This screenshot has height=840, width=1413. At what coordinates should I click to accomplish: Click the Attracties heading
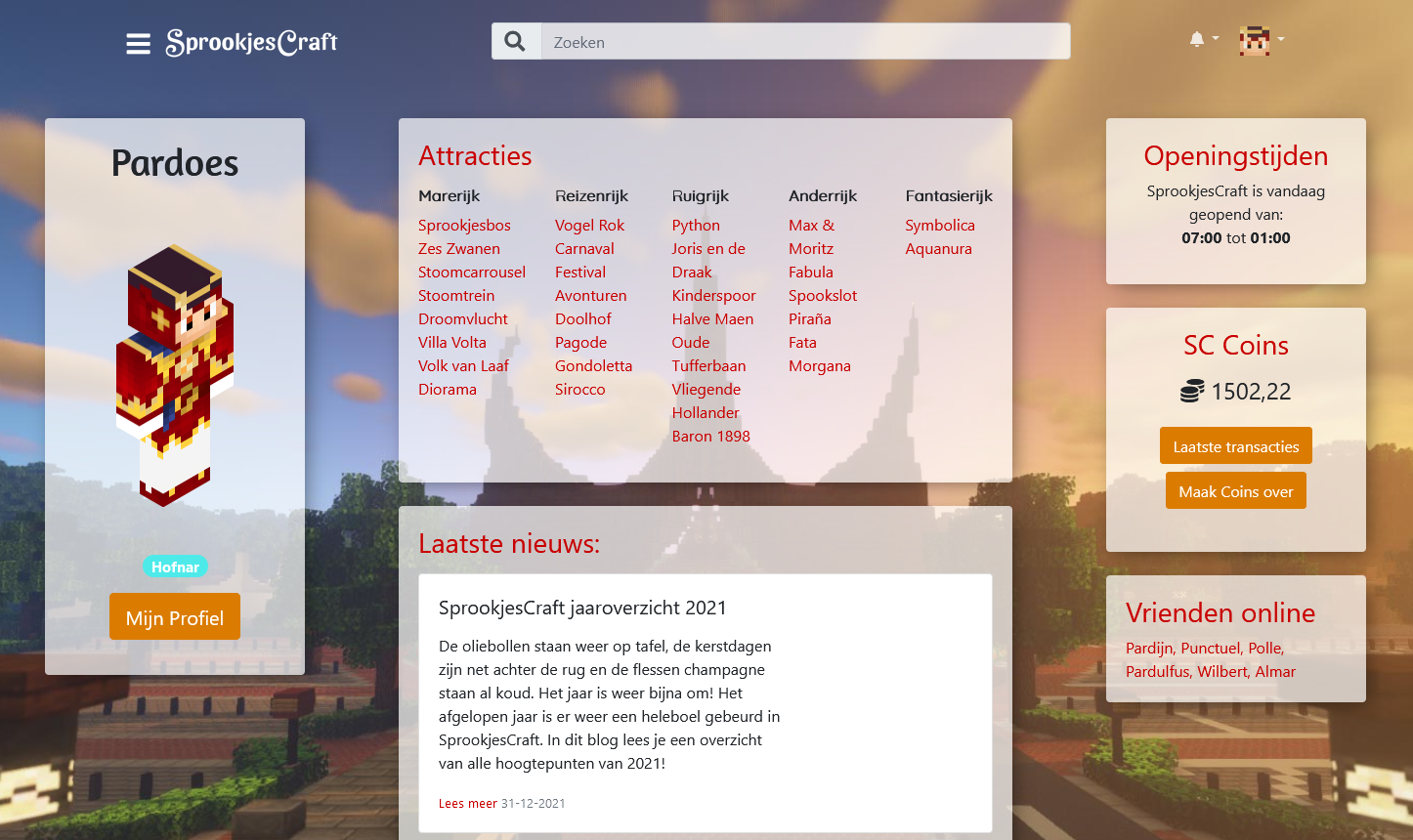click(475, 155)
